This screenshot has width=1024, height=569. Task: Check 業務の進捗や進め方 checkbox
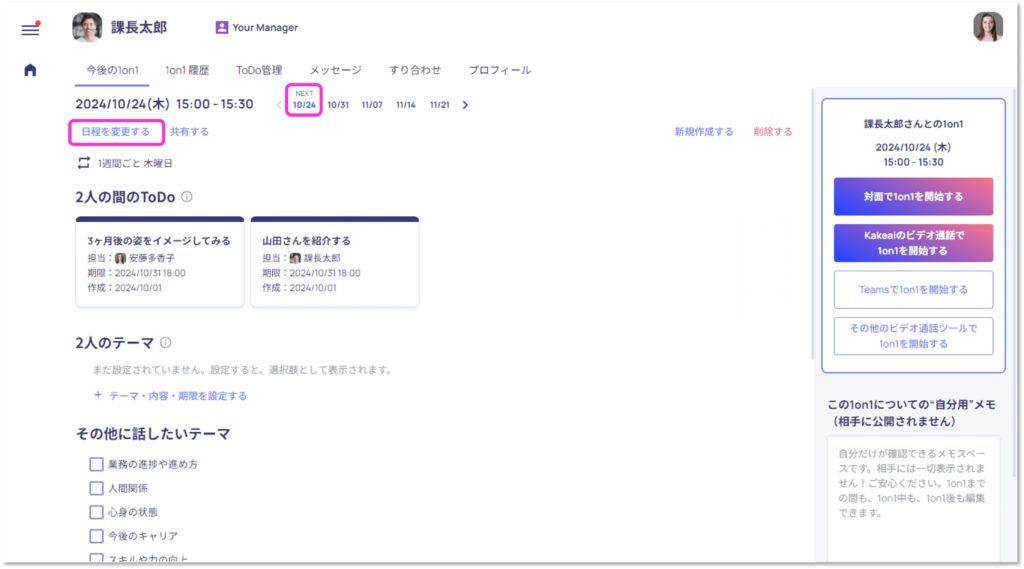(97, 464)
